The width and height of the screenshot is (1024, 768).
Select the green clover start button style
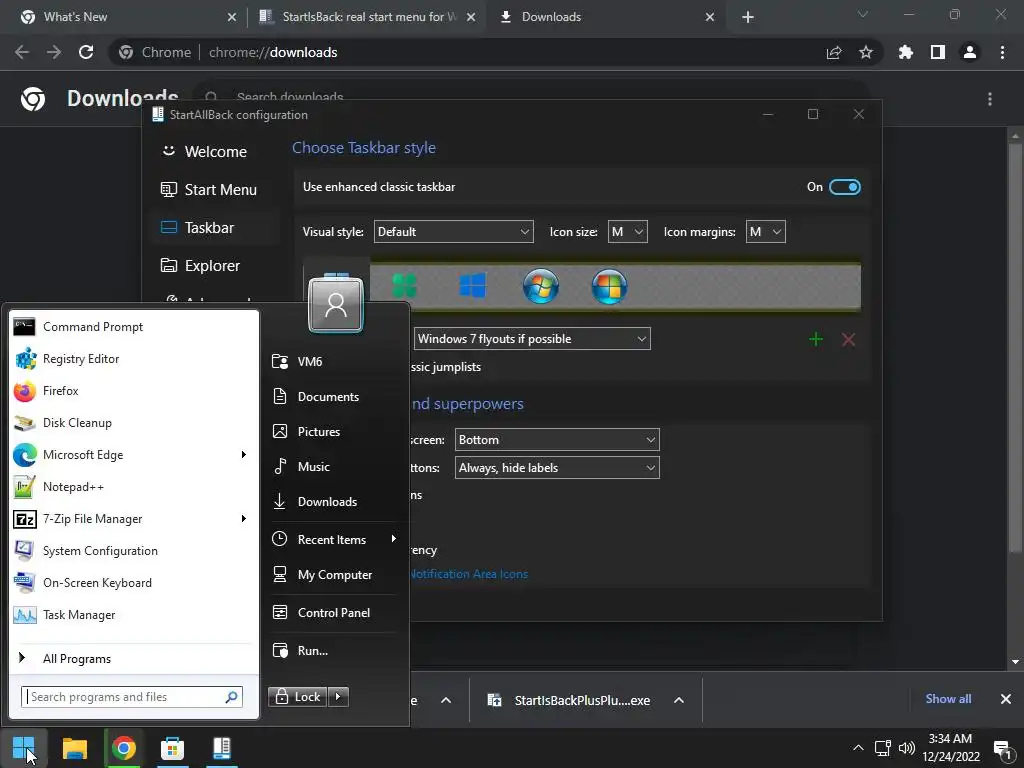click(404, 286)
